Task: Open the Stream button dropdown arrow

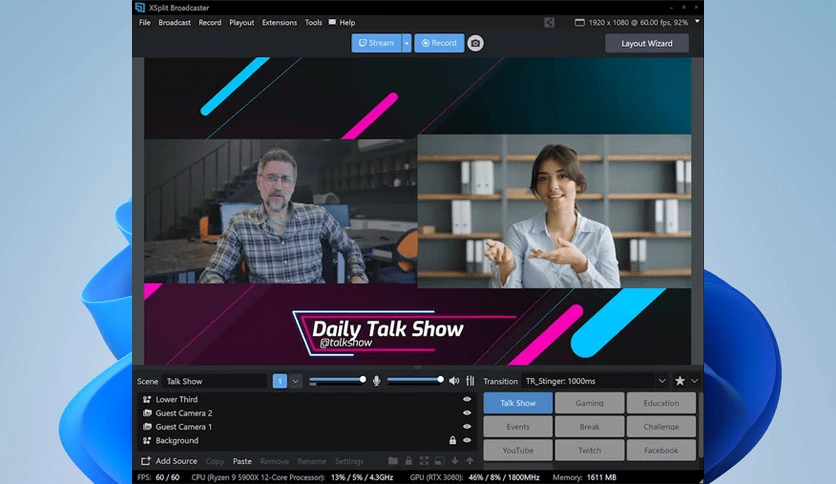Action: [x=407, y=43]
